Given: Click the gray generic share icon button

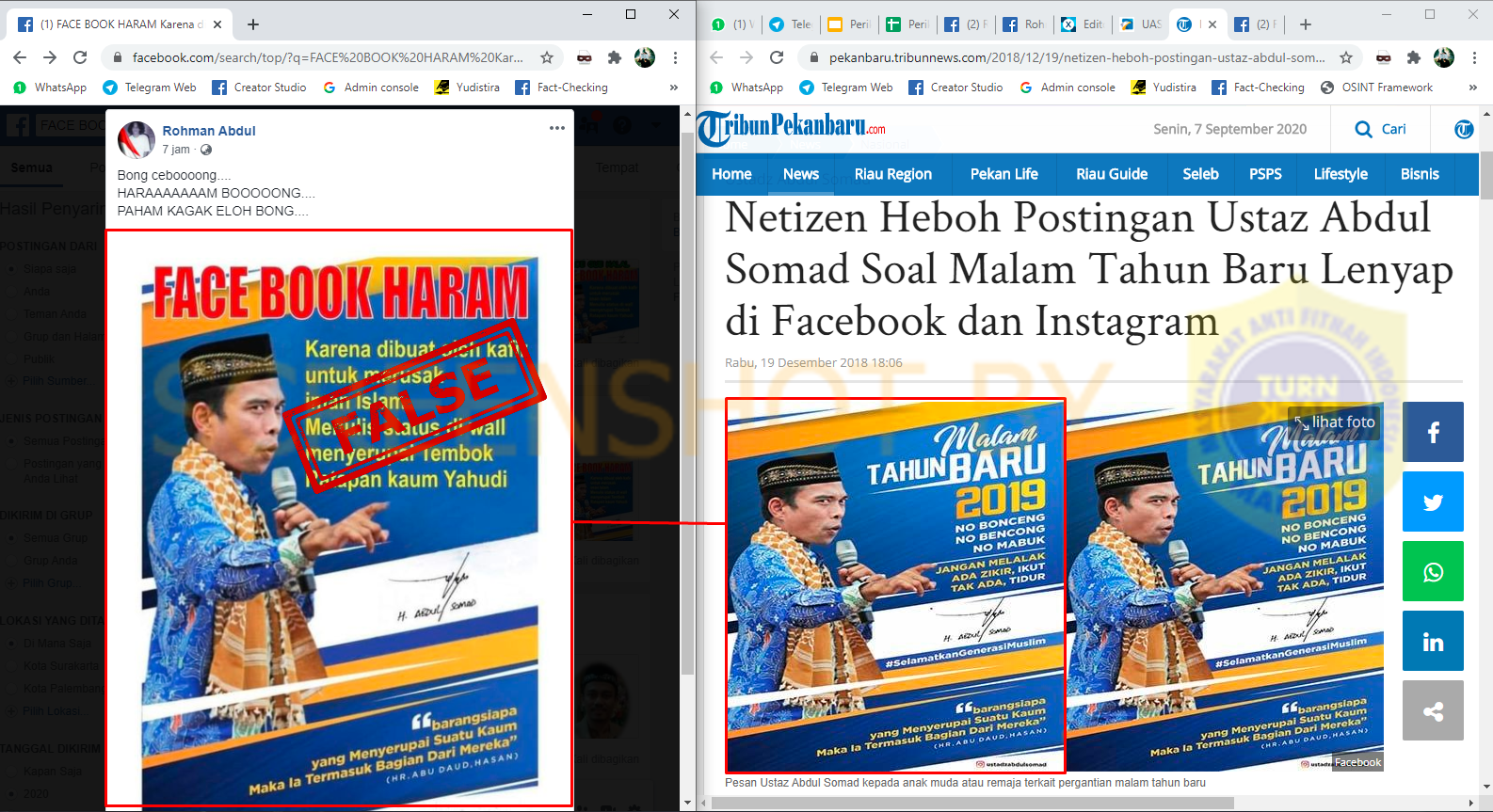Looking at the screenshot, I should (x=1433, y=710).
